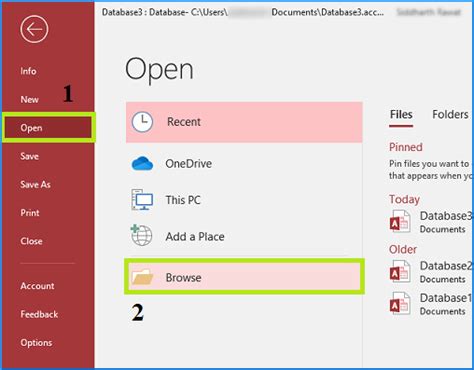
Task: Select the Recent location label
Action: 184,122
